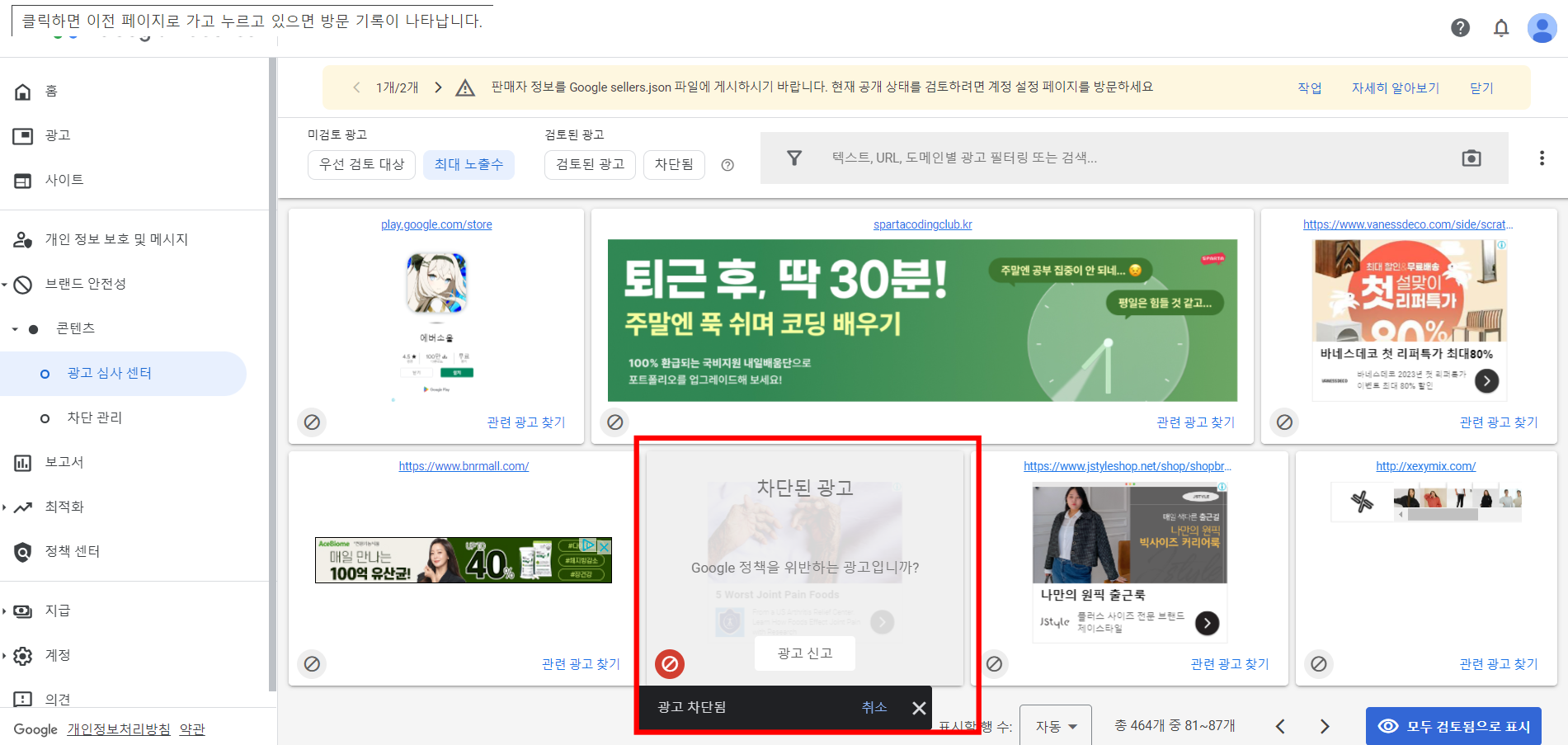Find related ads for jstyleshop

[1230, 664]
